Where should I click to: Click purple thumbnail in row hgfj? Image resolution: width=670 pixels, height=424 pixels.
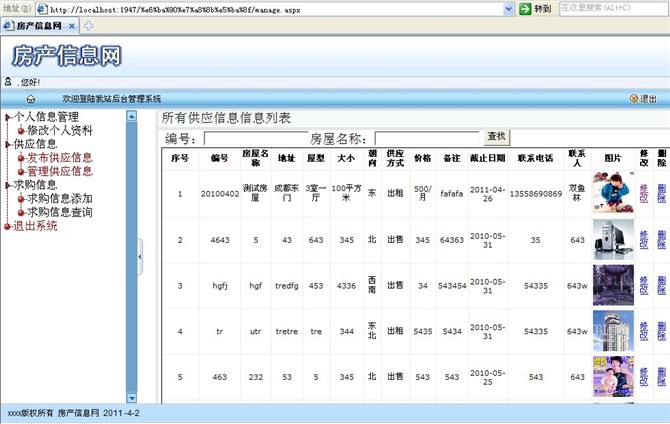coord(613,285)
